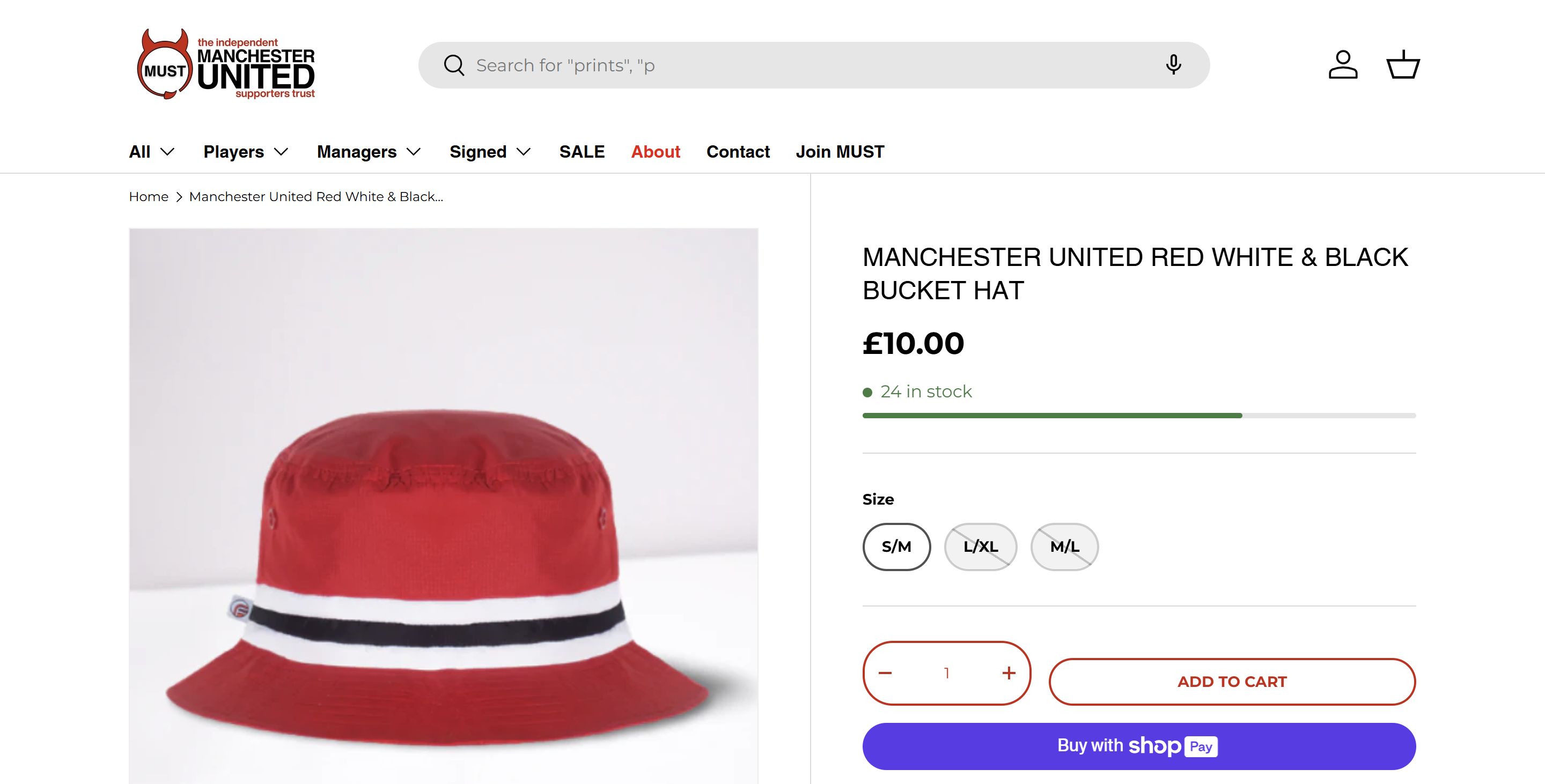Open the Managers dropdown menu
The image size is (1545, 784).
[369, 152]
